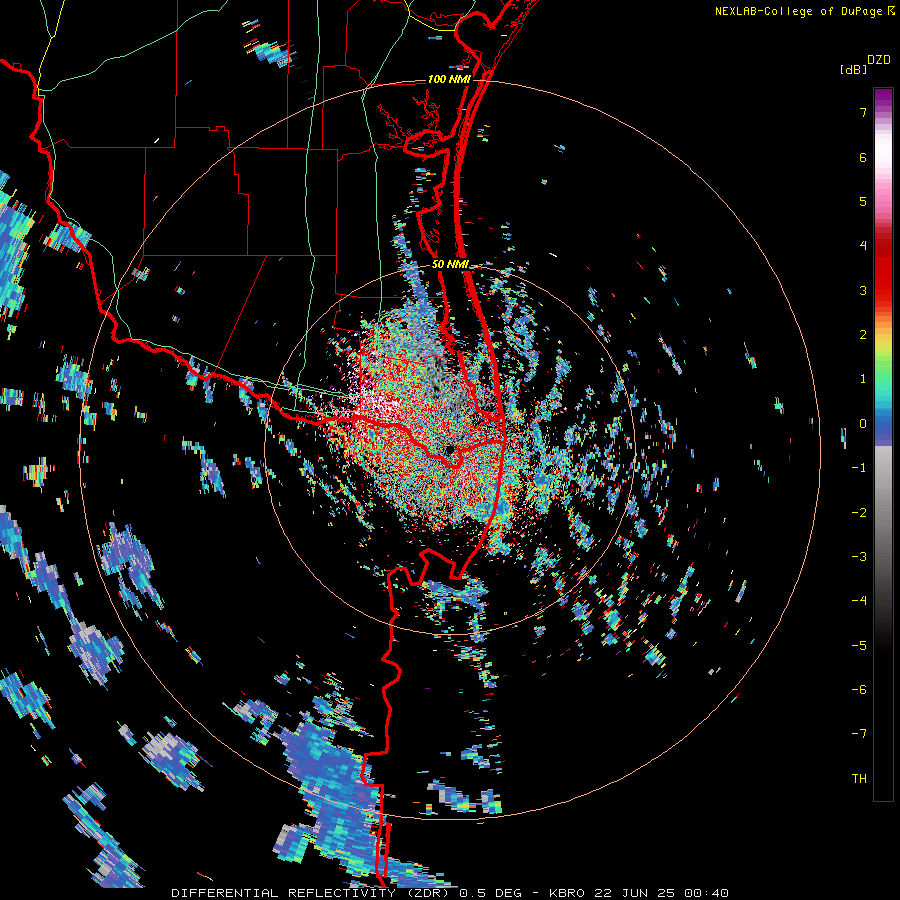Click the 1 value on the scale
Screen dimensions: 900x900
(x=863, y=379)
